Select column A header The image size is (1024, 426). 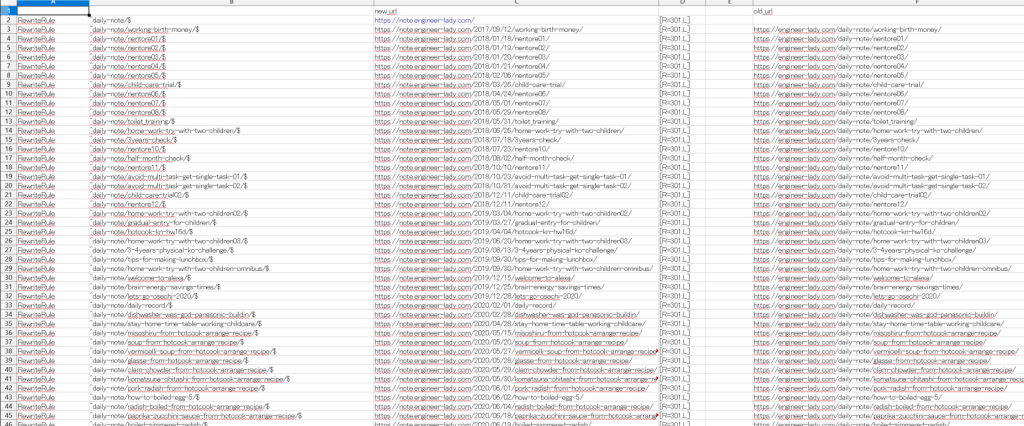point(53,3)
